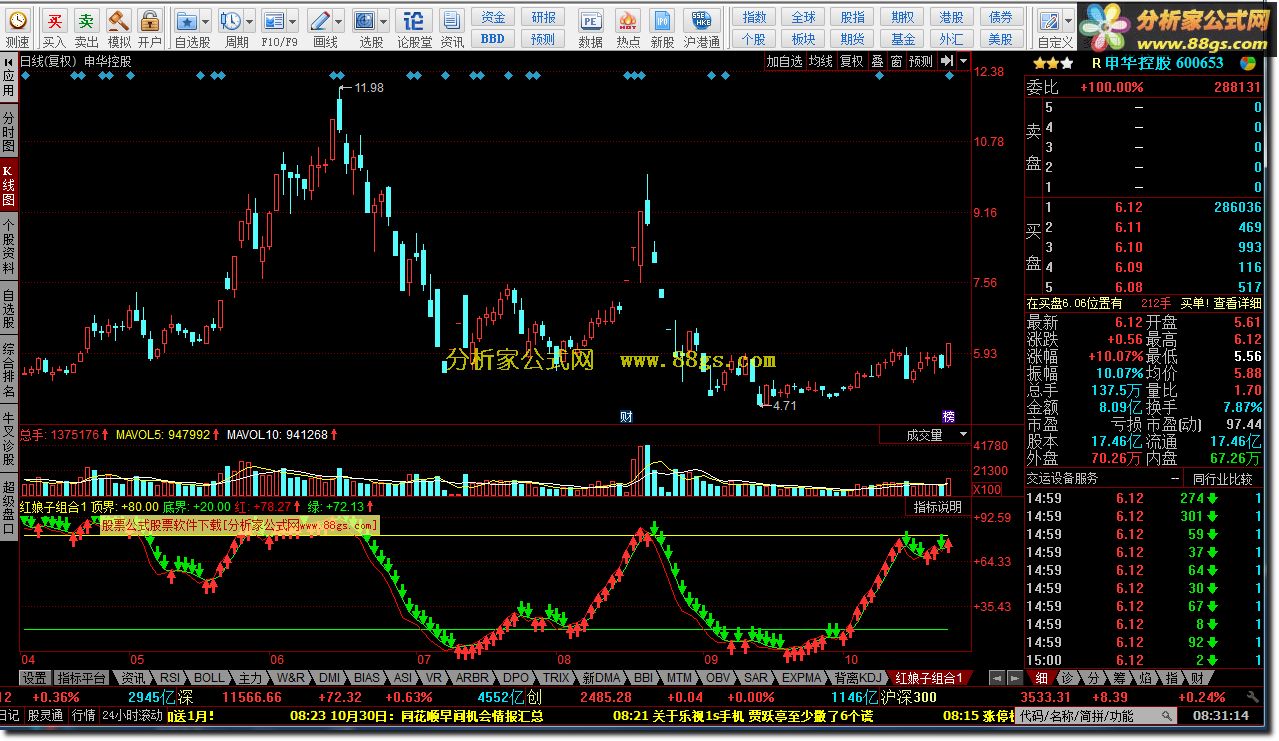Click the 数据 PE data icon
1279x741 pixels.
click(x=591, y=21)
